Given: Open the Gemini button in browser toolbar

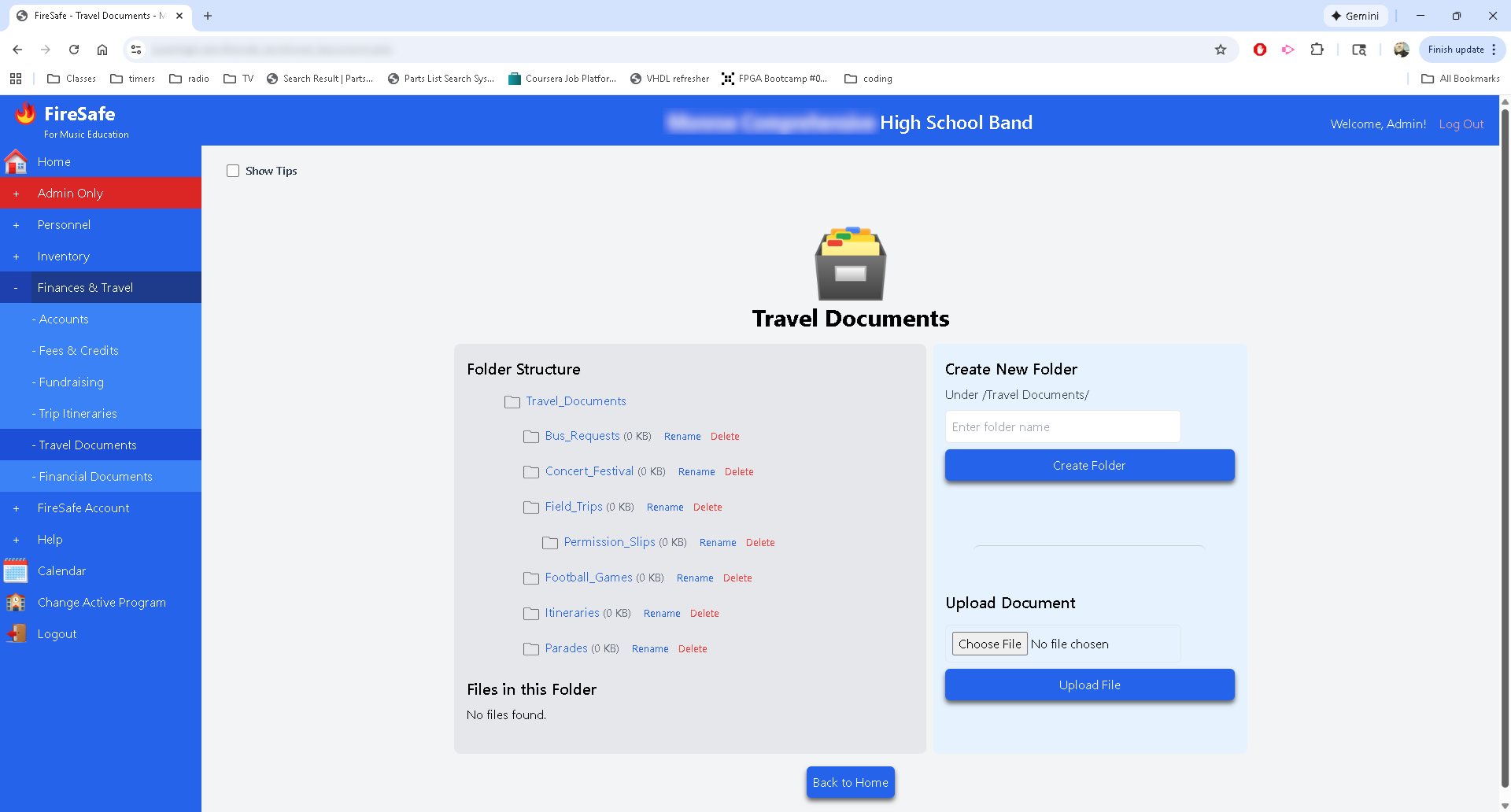Looking at the screenshot, I should 1355,15.
